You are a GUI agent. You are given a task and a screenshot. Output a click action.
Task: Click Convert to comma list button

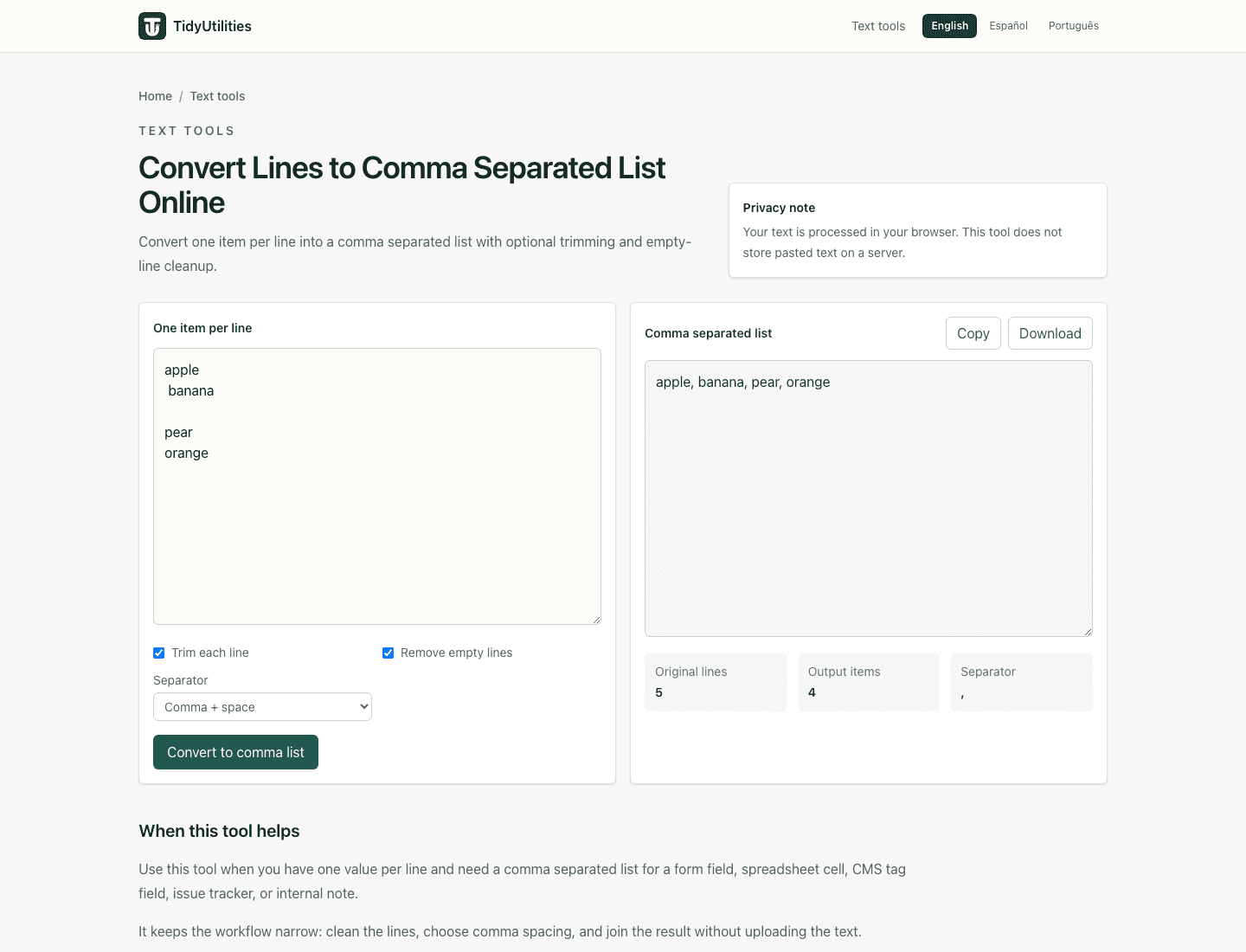pos(235,752)
